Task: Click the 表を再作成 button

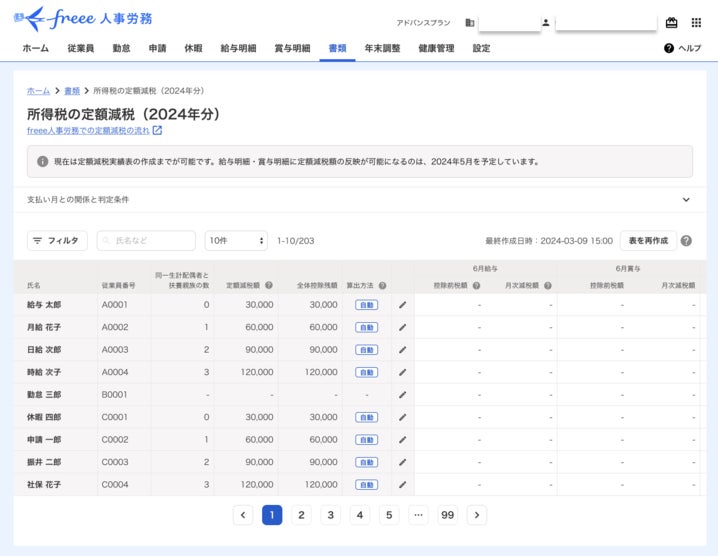Action: click(x=648, y=241)
